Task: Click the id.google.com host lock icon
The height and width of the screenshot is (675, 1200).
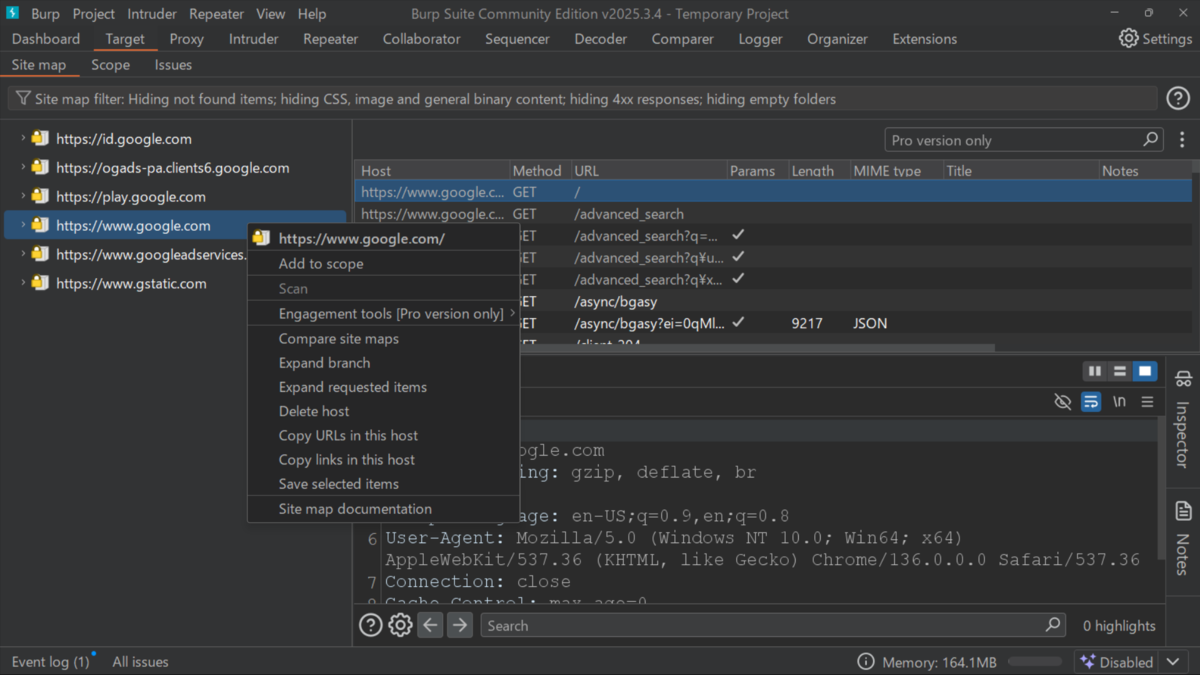Action: click(40, 138)
